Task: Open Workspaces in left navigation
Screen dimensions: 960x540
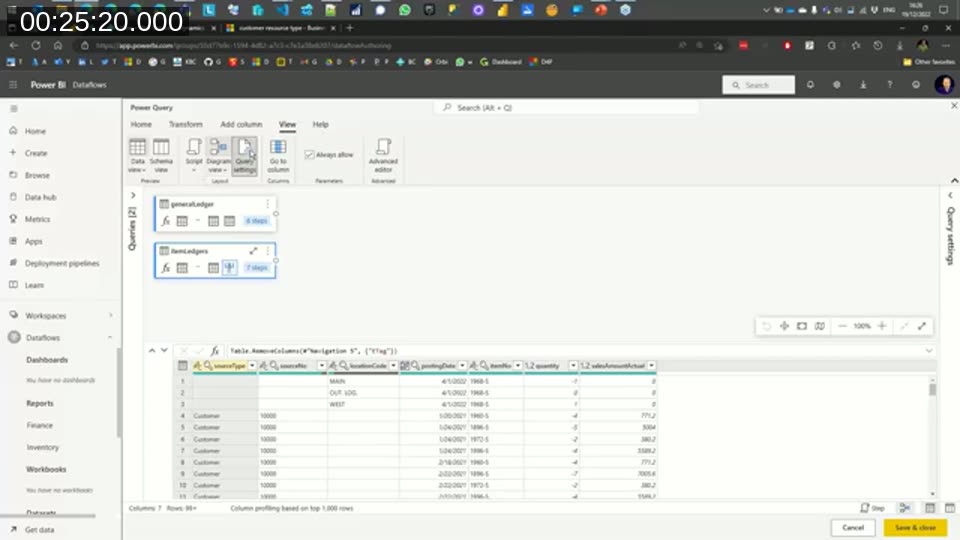Action: pyautogui.click(x=61, y=316)
